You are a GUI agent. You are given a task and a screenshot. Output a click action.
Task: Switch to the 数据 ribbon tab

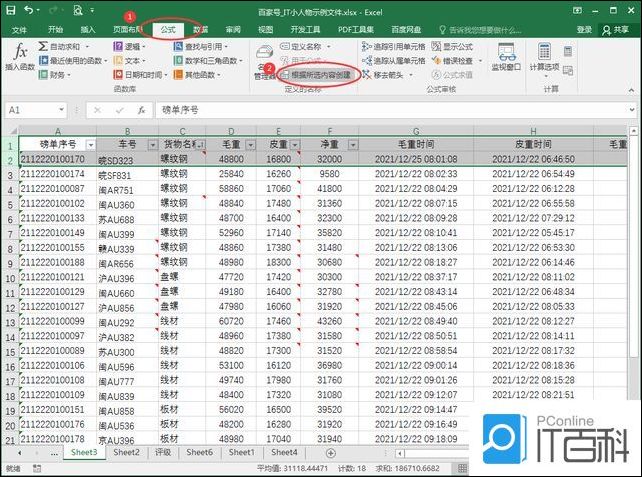200,30
